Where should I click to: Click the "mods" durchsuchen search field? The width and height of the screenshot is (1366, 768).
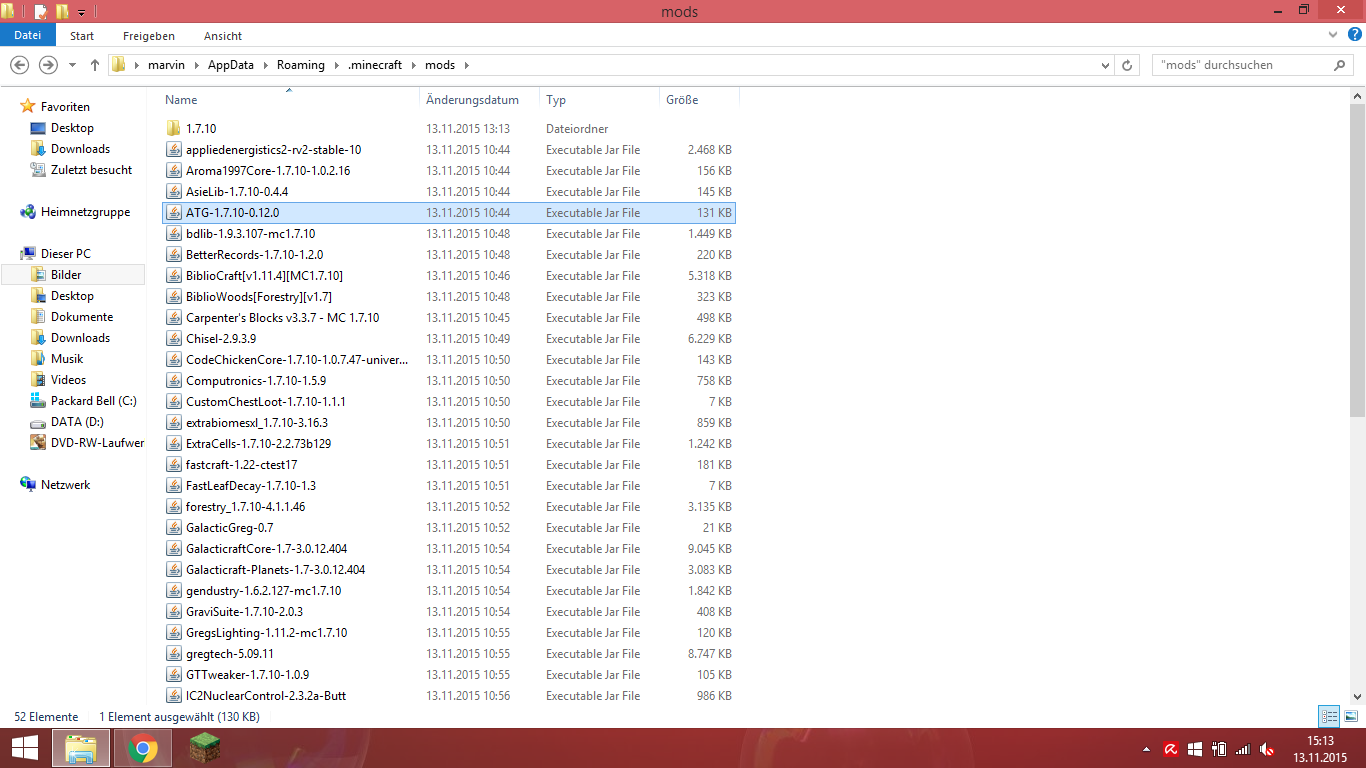(1240, 65)
